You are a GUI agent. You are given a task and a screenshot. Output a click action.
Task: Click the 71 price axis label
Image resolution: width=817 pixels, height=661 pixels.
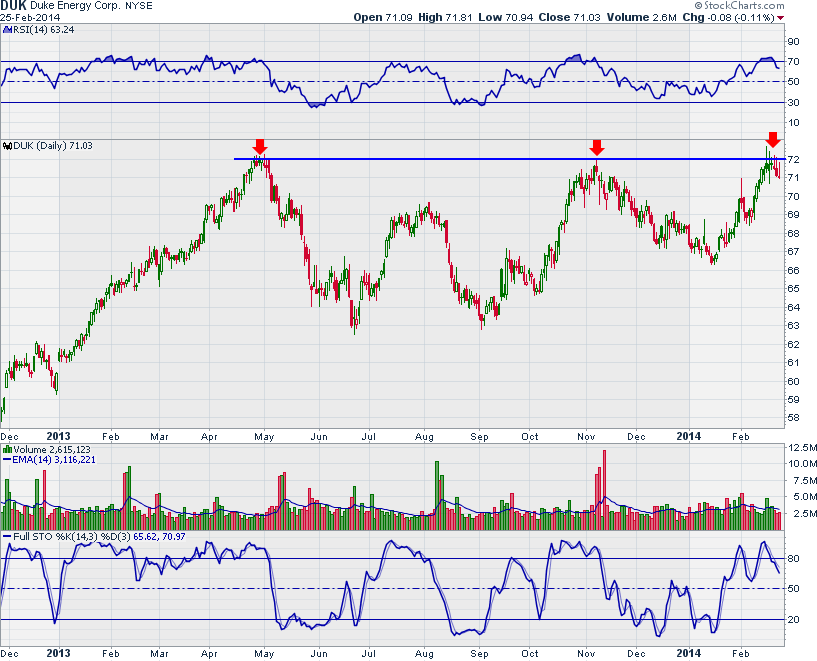793,178
